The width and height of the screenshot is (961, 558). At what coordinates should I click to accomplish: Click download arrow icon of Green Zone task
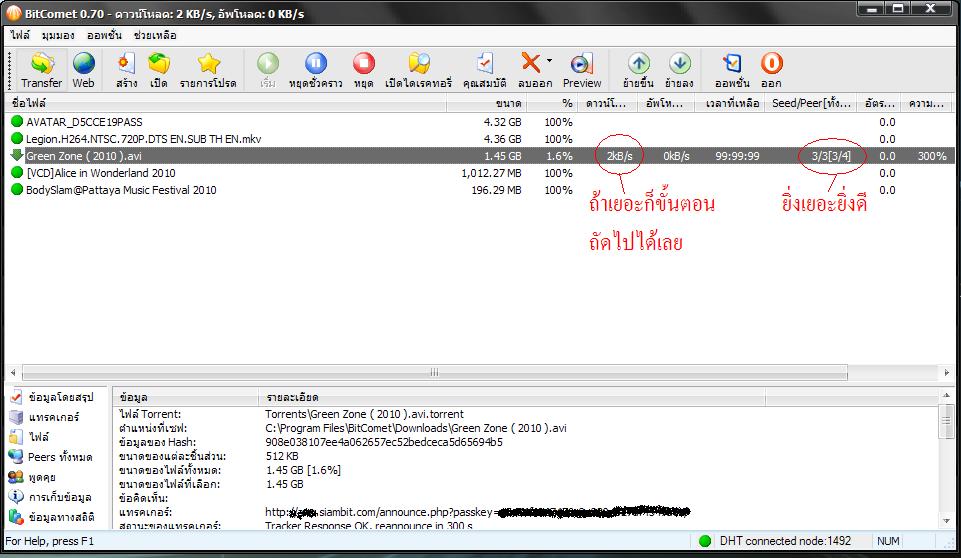(17, 155)
